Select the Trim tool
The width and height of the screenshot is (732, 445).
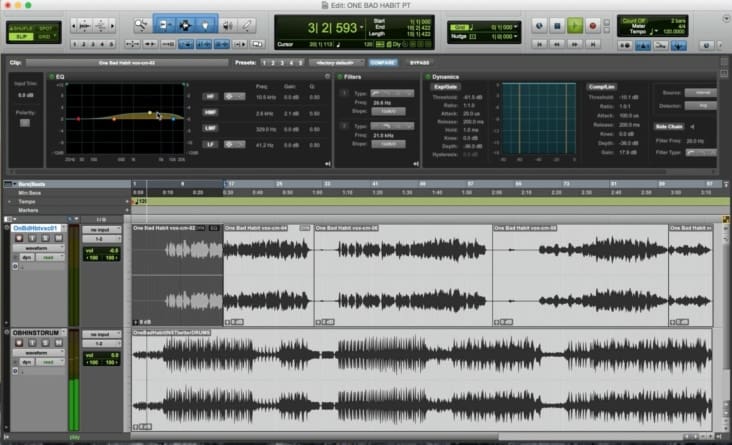(x=163, y=25)
